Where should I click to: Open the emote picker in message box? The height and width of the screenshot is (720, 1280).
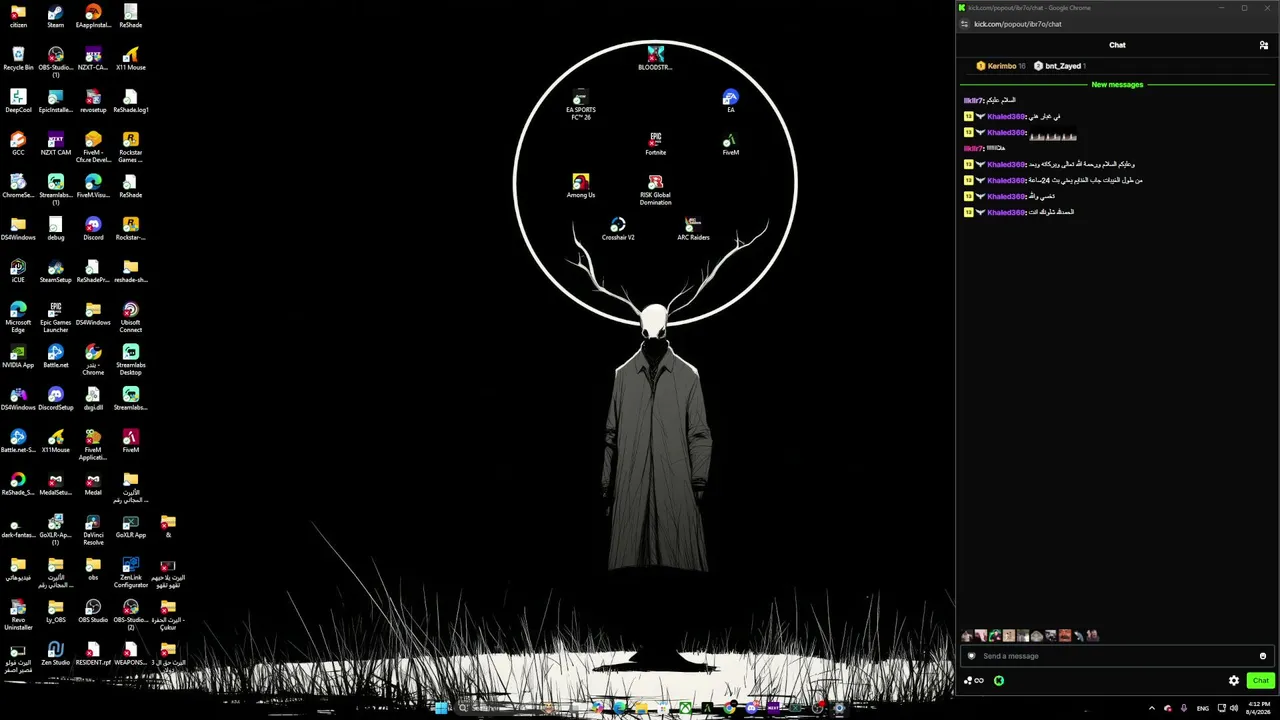click(x=1263, y=656)
